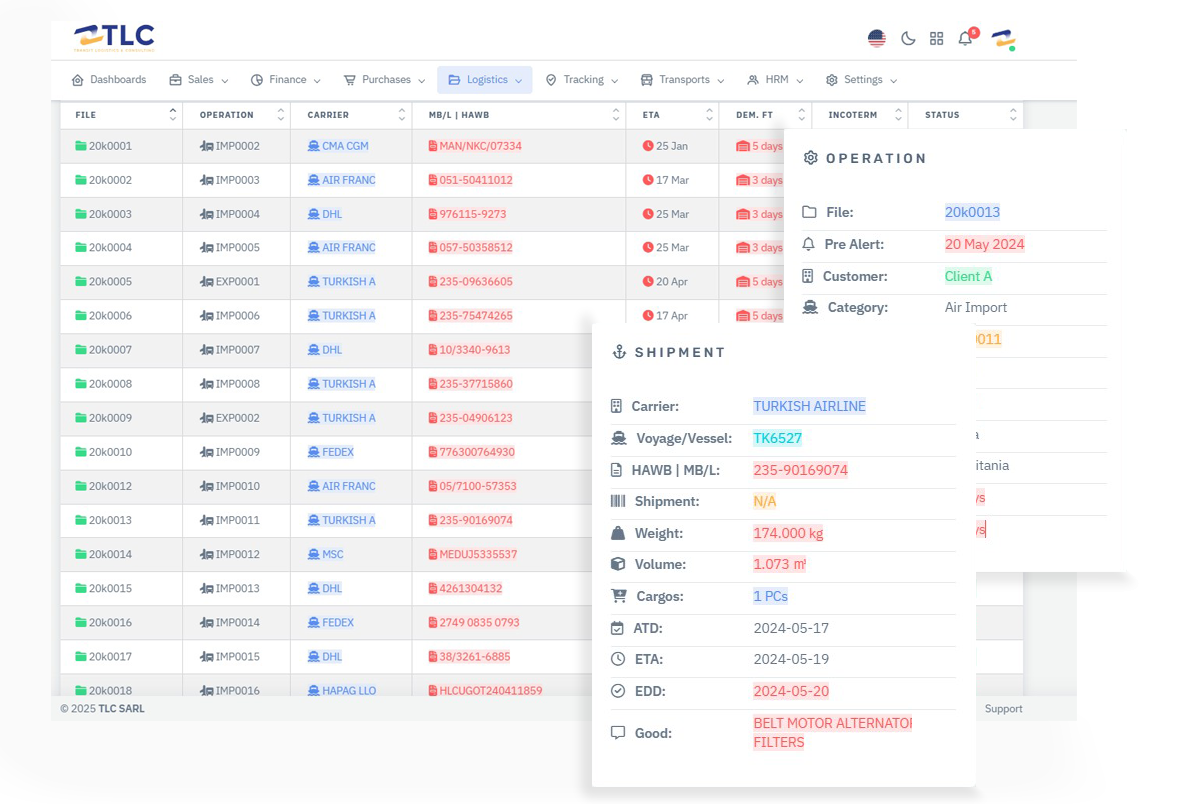Image resolution: width=1183 pixels, height=804 pixels.
Task: Click the clock icon beside 25 Jan ETA
Action: [648, 146]
